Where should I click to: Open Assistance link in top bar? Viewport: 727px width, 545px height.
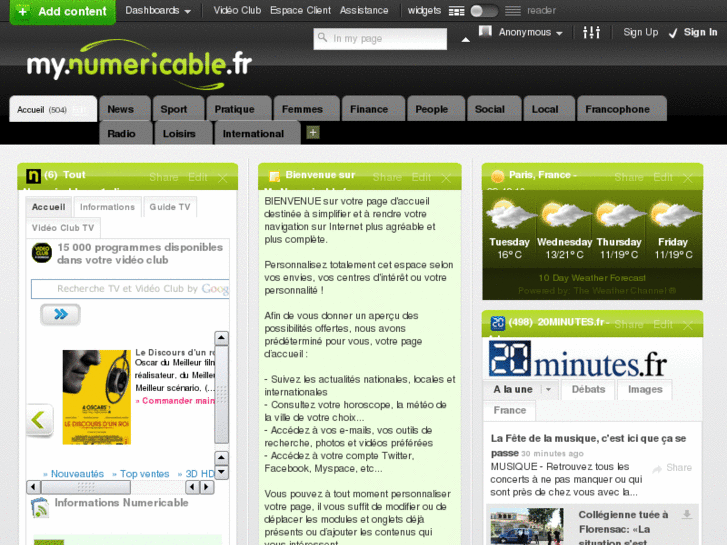click(364, 10)
